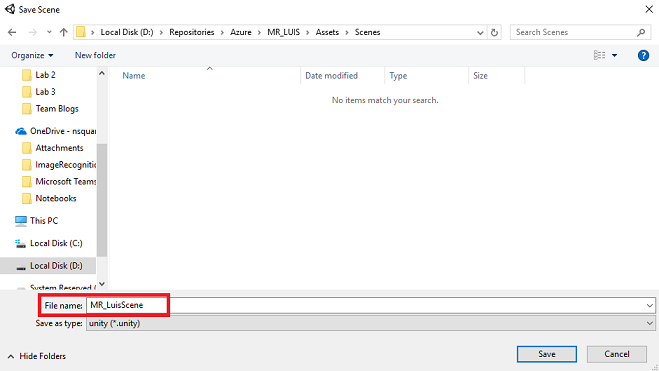
Task: Refresh the Scenes folder view
Action: point(495,32)
